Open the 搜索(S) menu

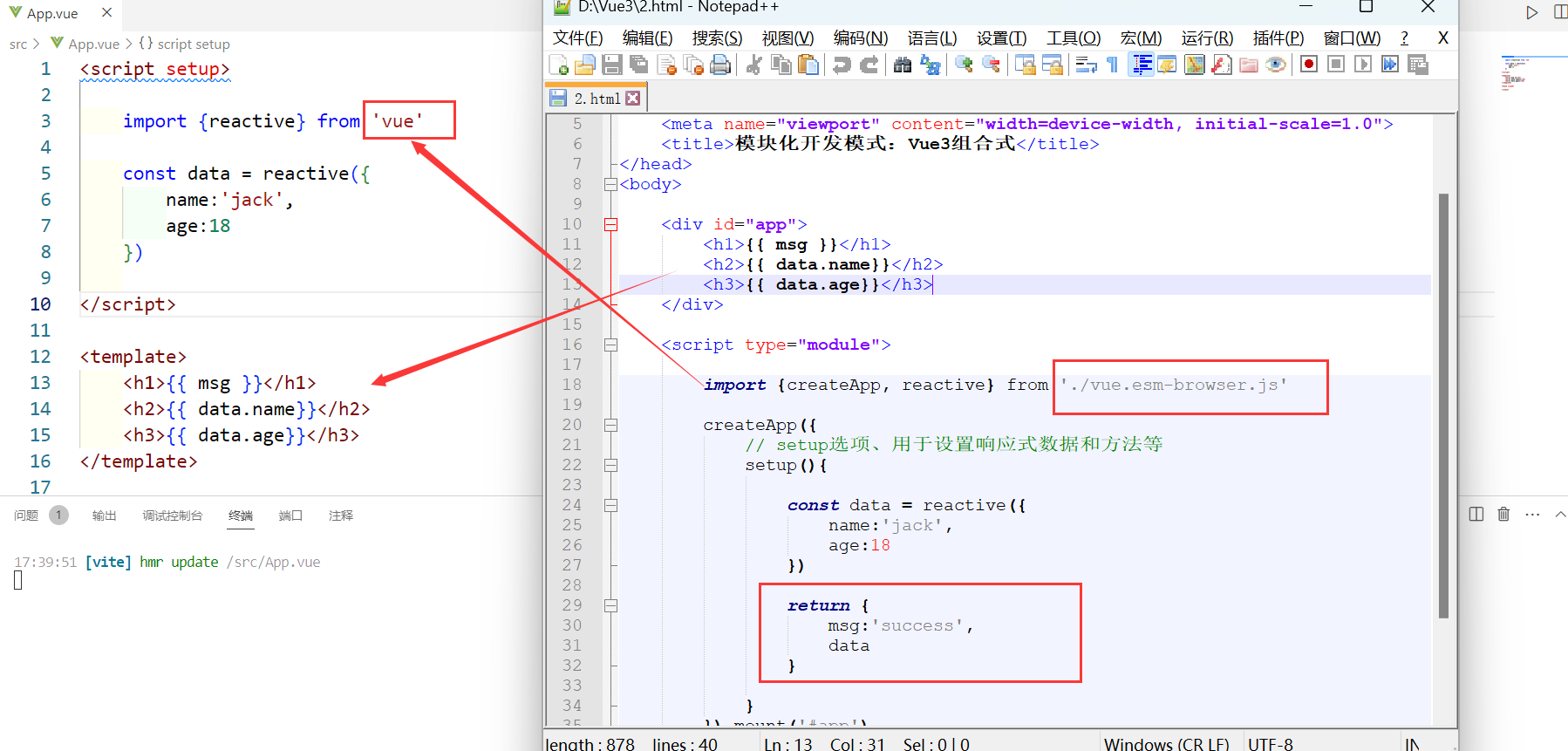coord(718,38)
